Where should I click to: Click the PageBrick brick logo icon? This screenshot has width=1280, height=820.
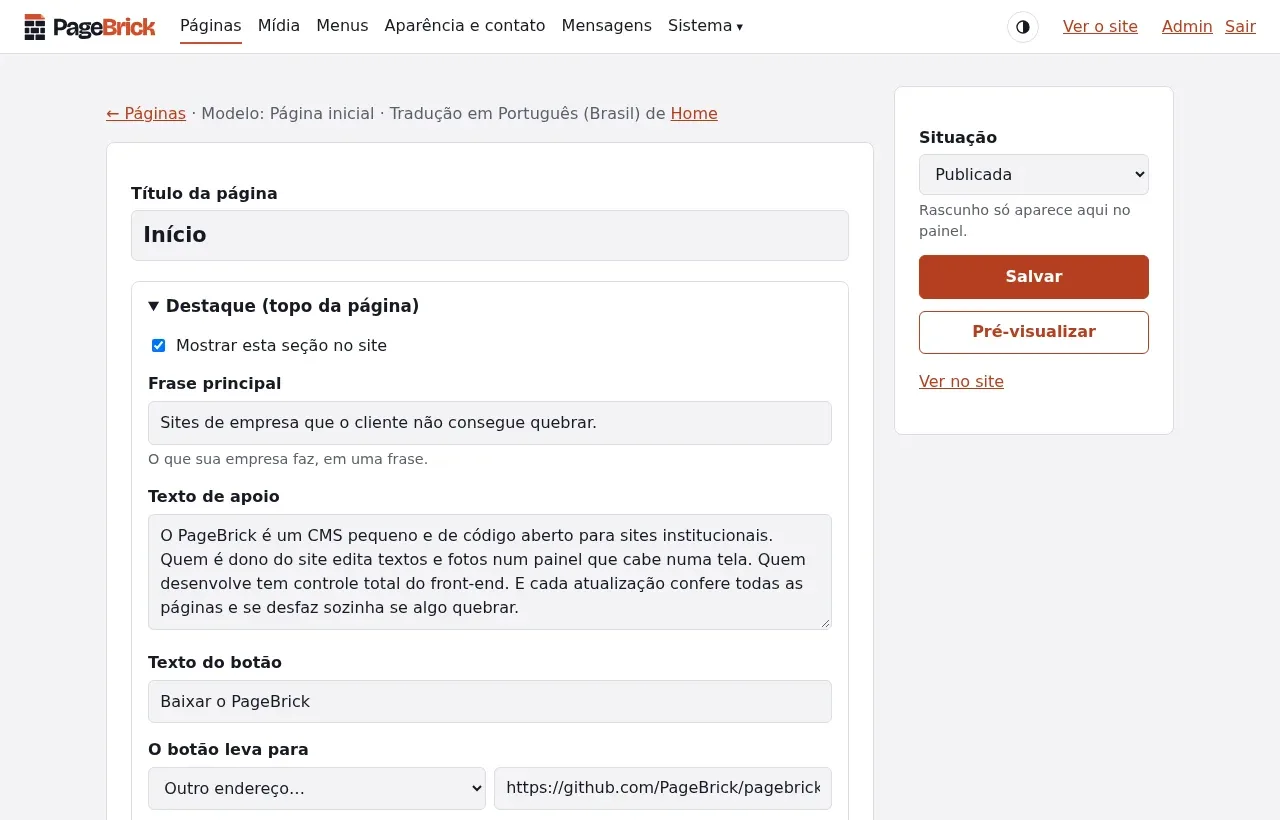point(35,27)
